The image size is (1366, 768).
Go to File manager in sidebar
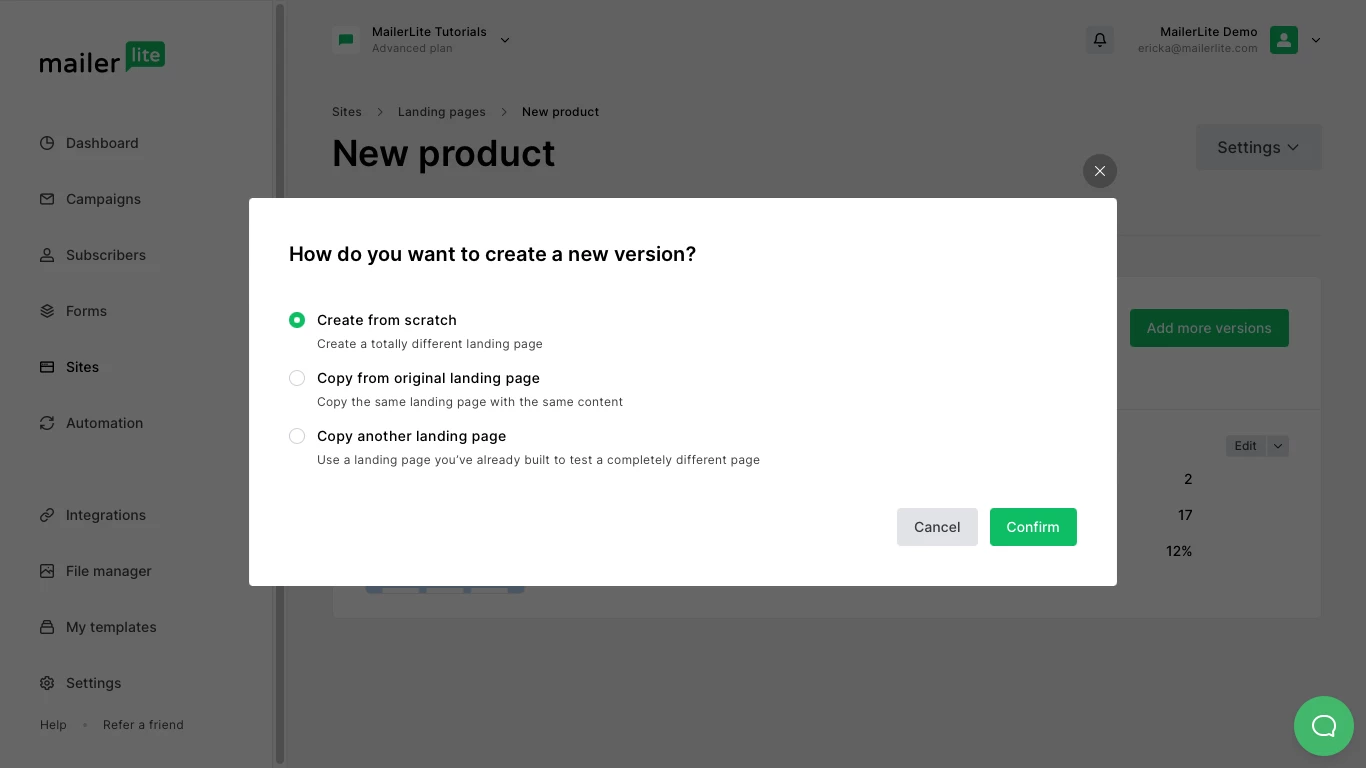click(x=108, y=571)
